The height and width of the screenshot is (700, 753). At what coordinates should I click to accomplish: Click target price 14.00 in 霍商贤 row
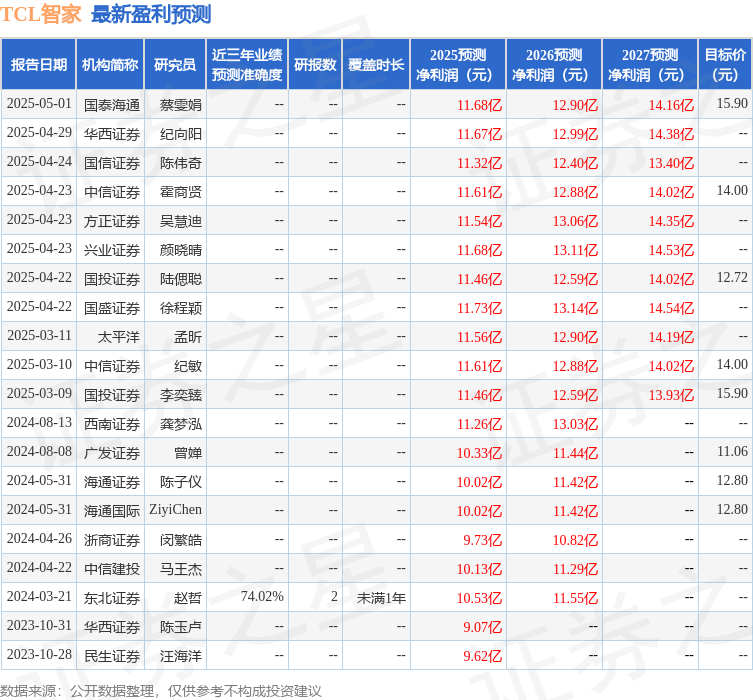pyautogui.click(x=732, y=191)
